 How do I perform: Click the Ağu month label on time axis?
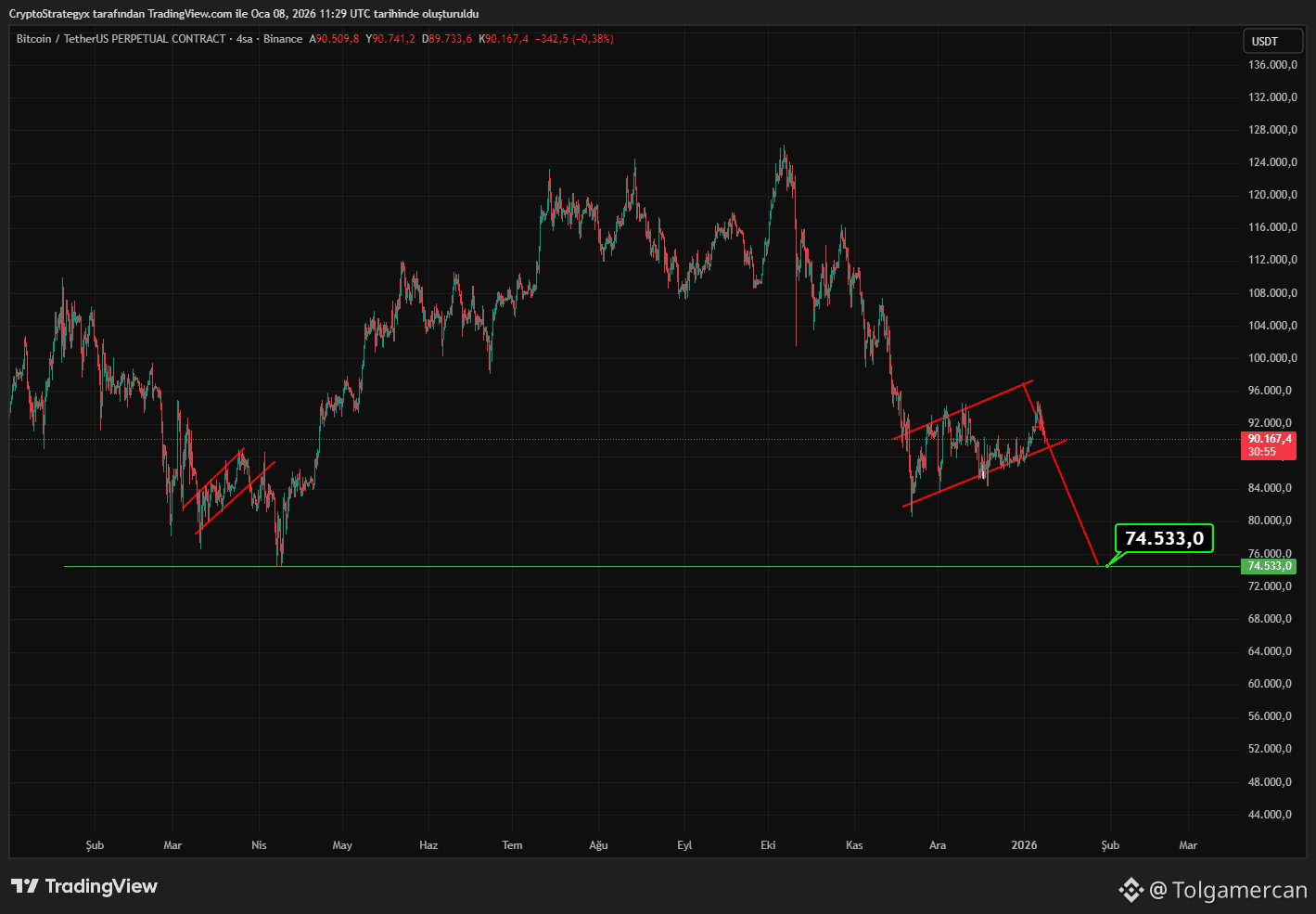coord(599,845)
